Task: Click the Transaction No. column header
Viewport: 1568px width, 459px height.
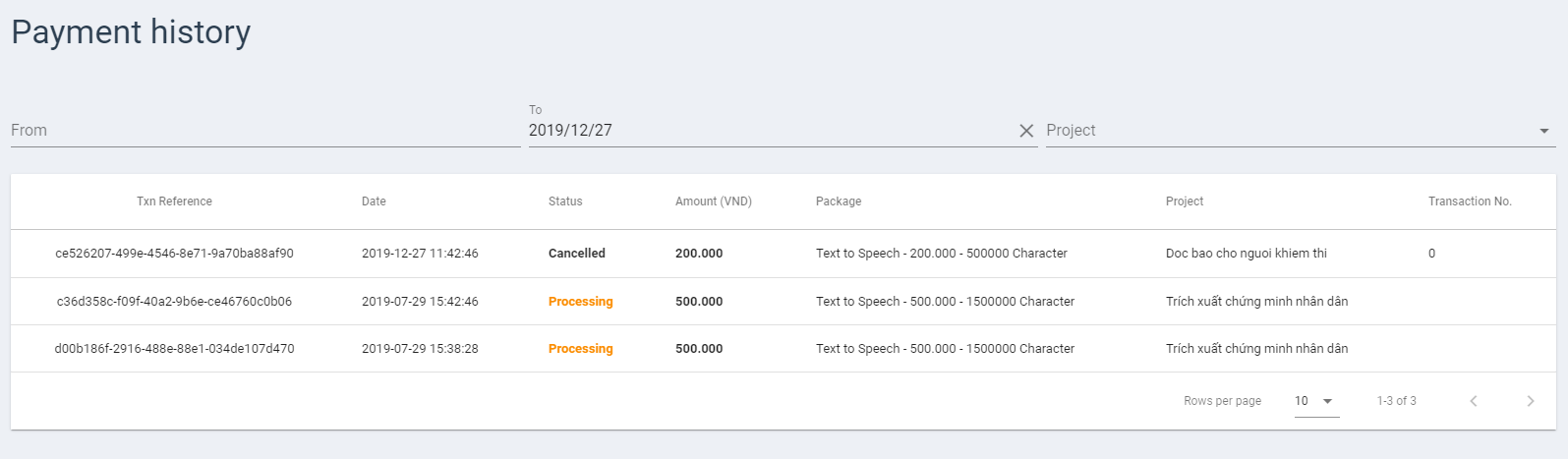Action: click(x=1470, y=201)
